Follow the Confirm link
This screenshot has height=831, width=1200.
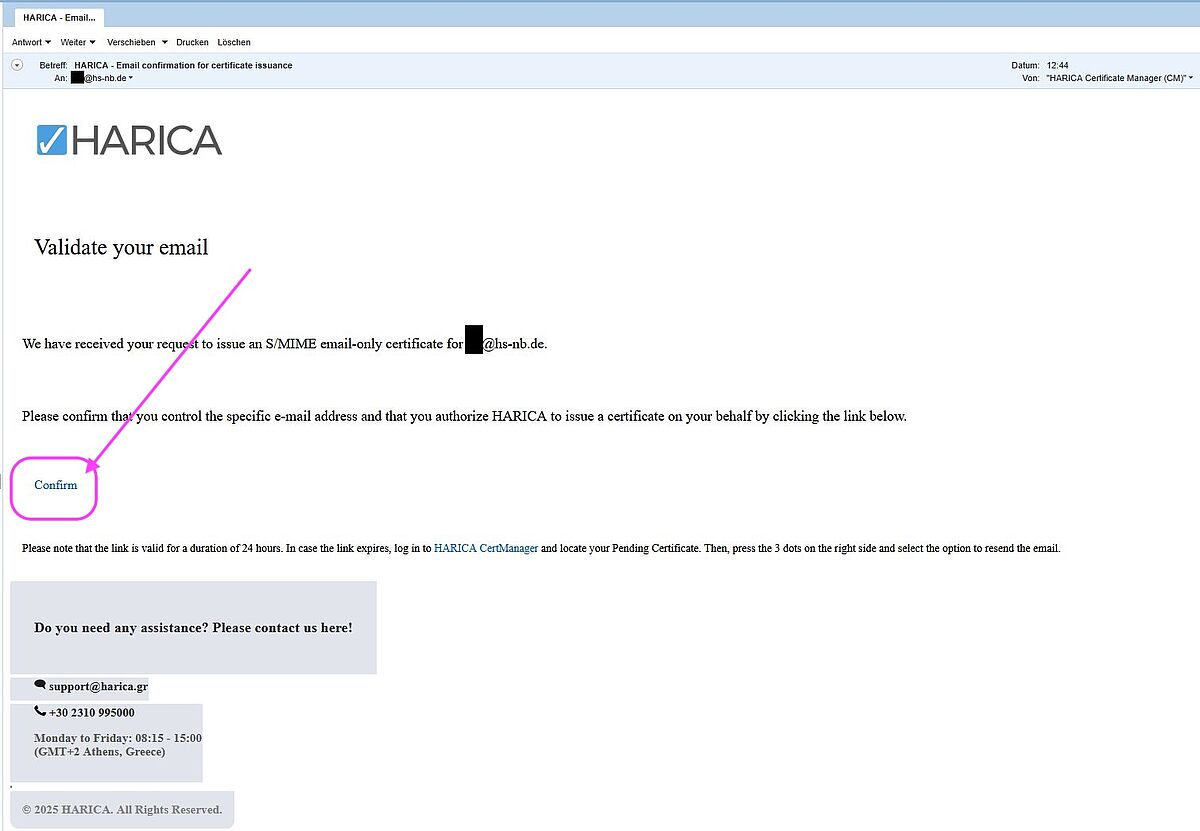56,485
